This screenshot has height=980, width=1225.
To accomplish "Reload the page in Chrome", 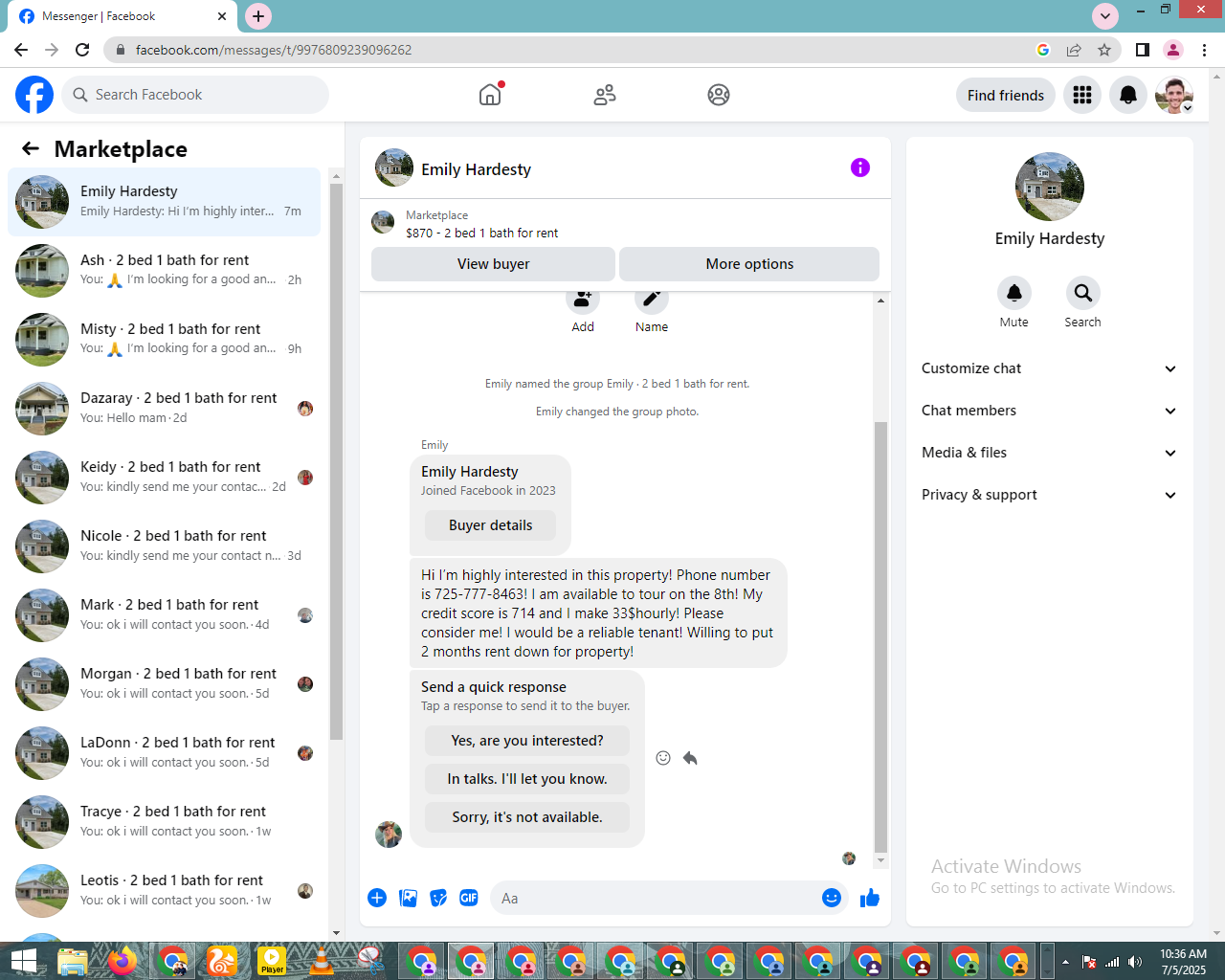I will pyautogui.click(x=82, y=50).
